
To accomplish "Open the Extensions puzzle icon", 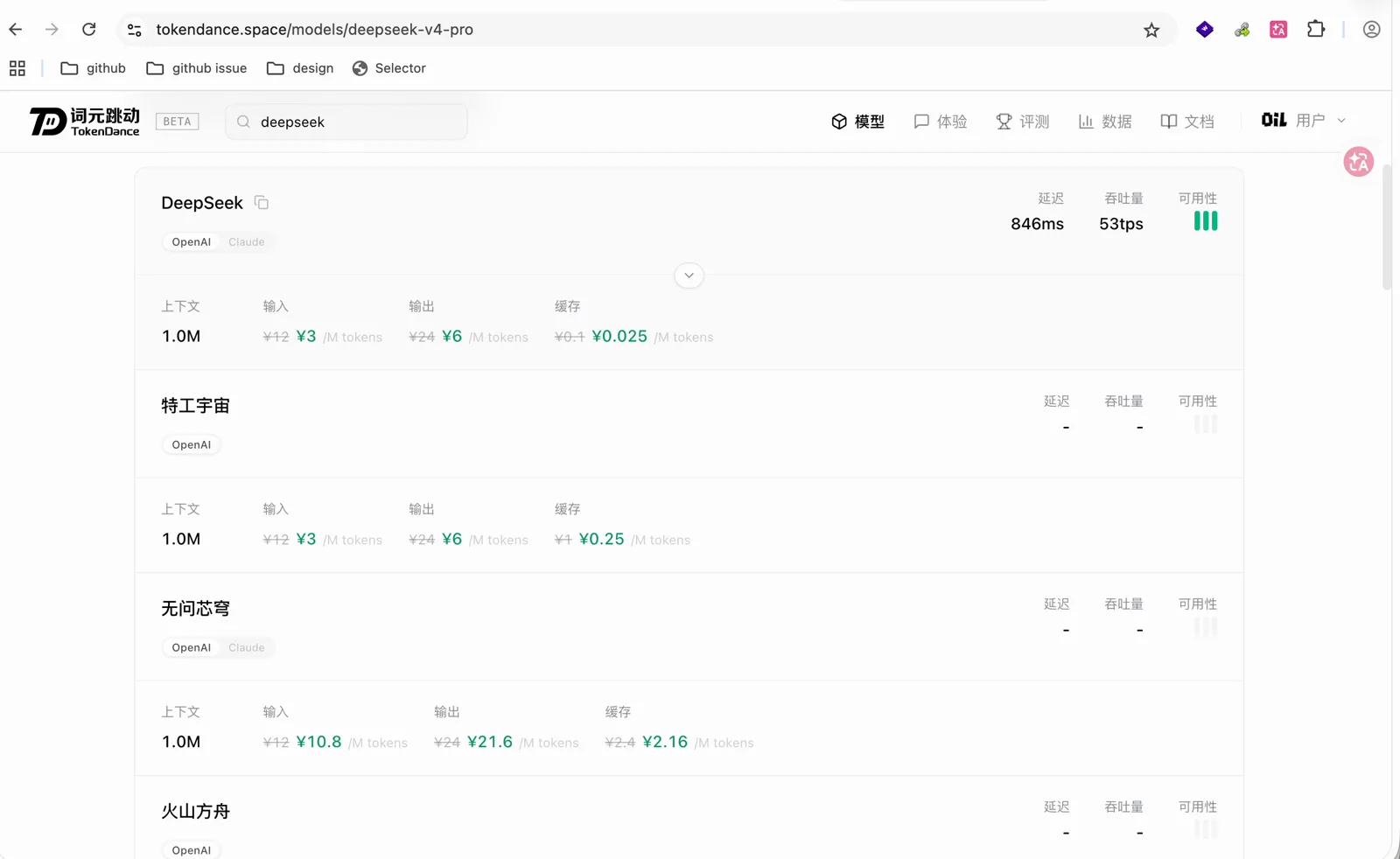I will [x=1316, y=30].
